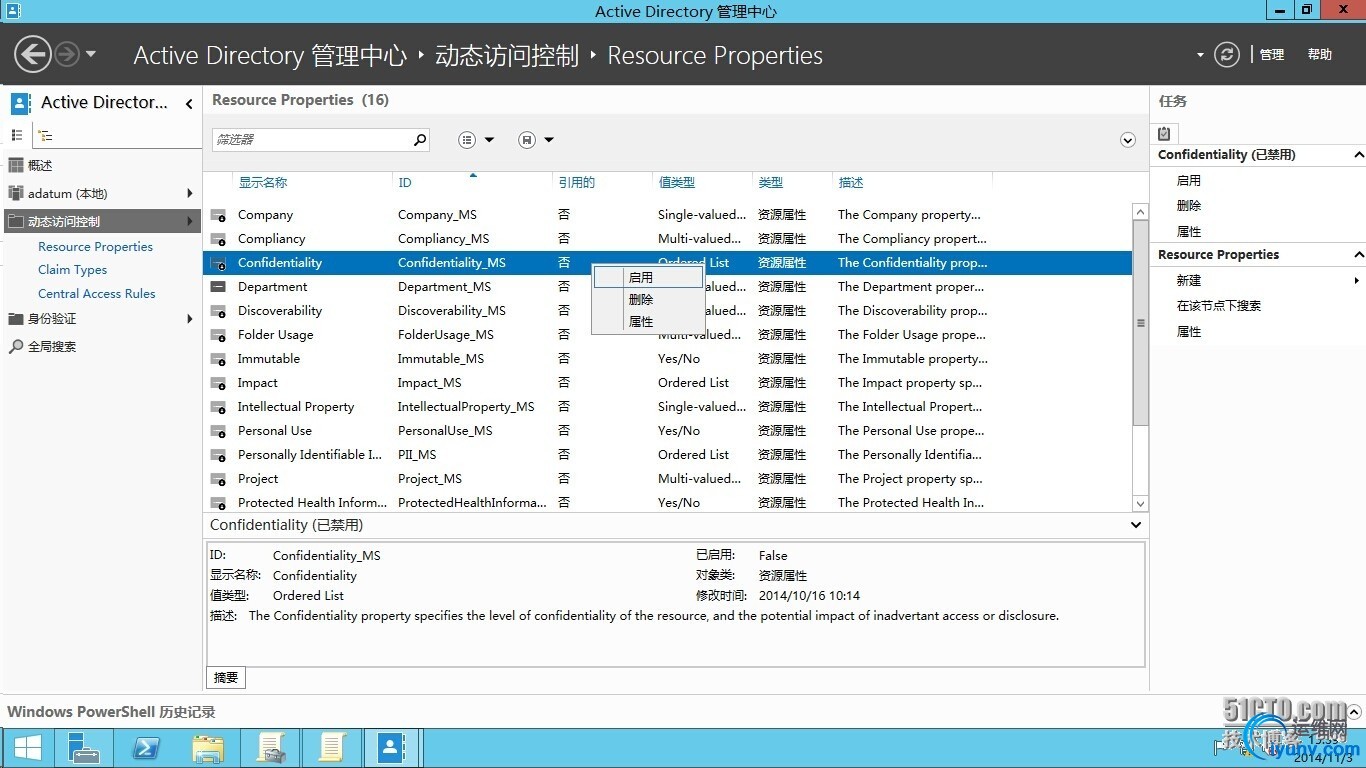This screenshot has height=768, width=1366.
Task: Open Windows Start button
Action: 27,748
